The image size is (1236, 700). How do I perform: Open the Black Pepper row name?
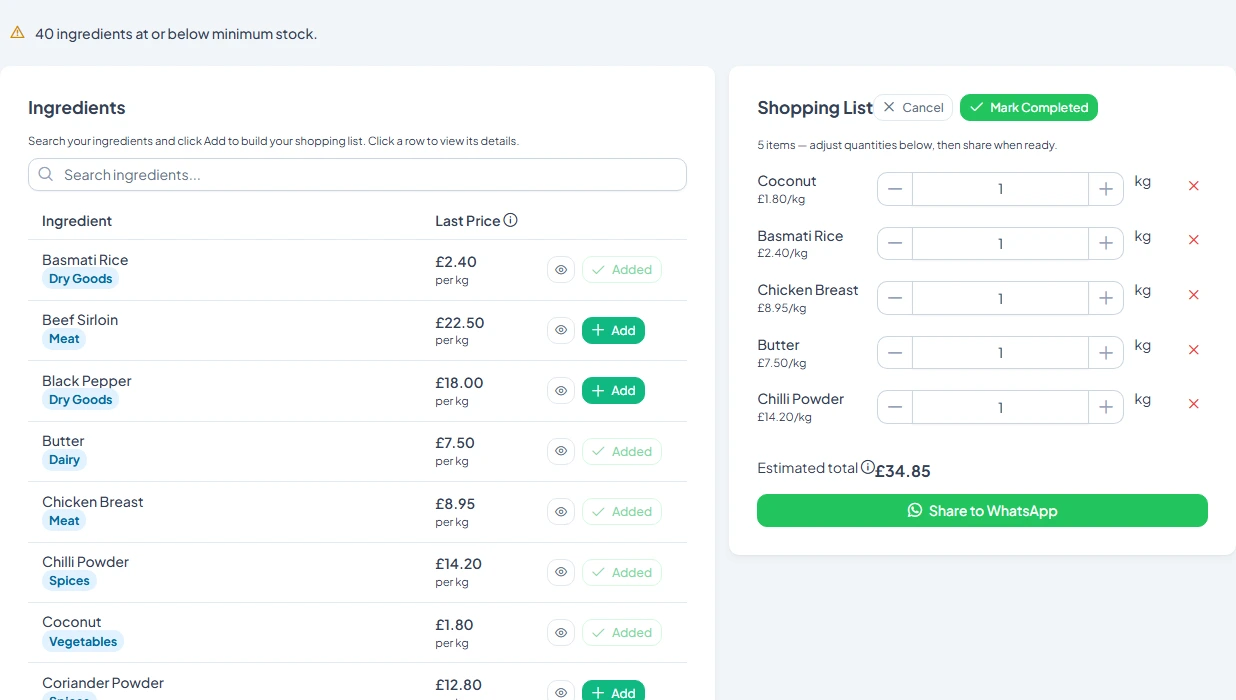87,381
